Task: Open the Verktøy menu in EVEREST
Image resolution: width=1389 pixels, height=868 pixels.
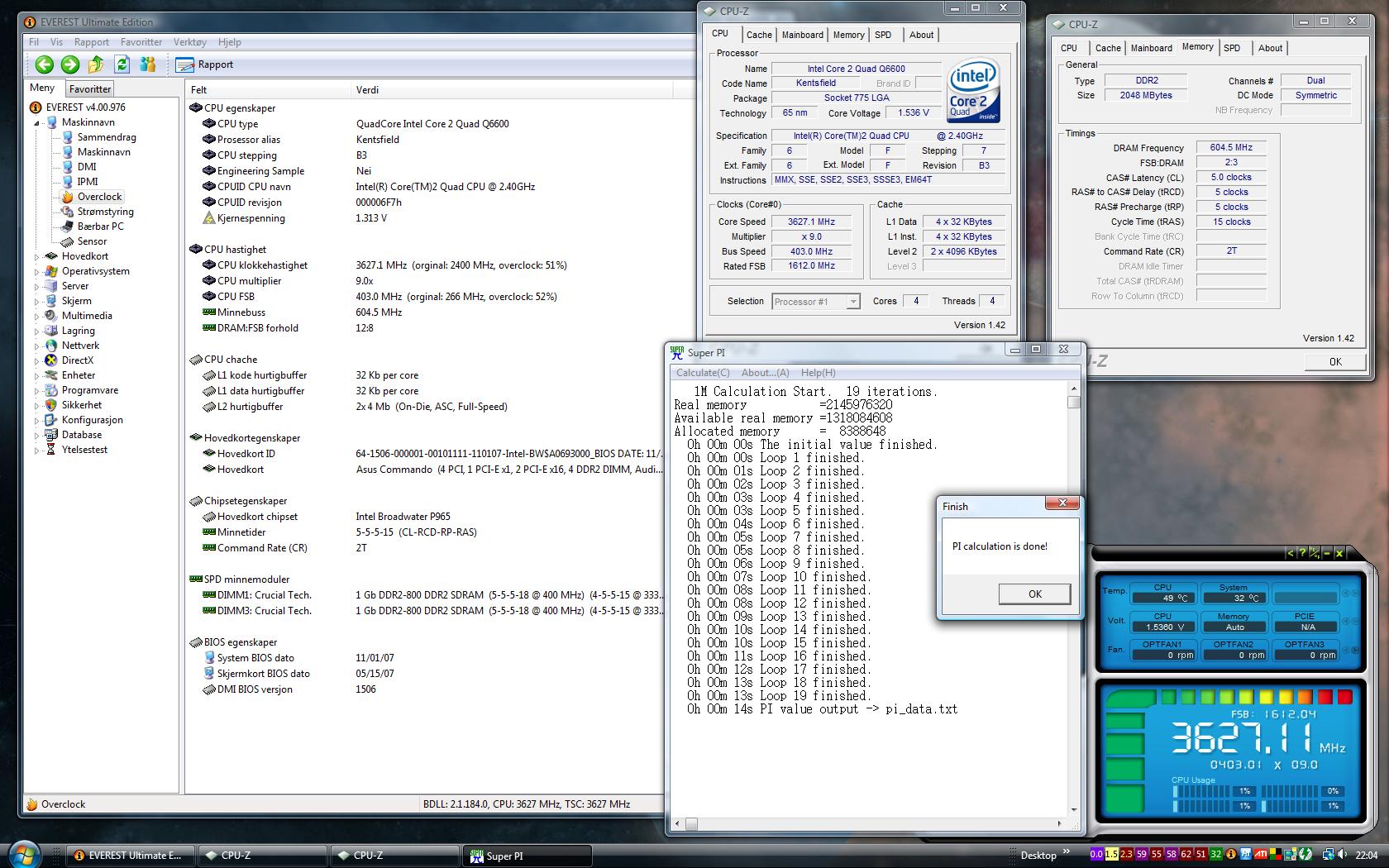Action: click(x=190, y=42)
